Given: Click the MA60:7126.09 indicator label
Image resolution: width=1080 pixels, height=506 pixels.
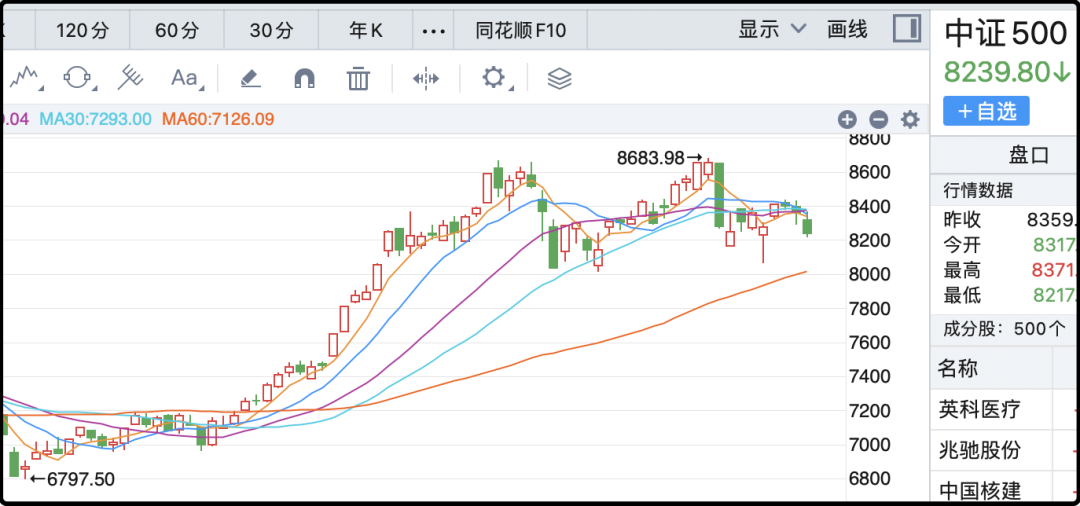Looking at the screenshot, I should [x=218, y=119].
